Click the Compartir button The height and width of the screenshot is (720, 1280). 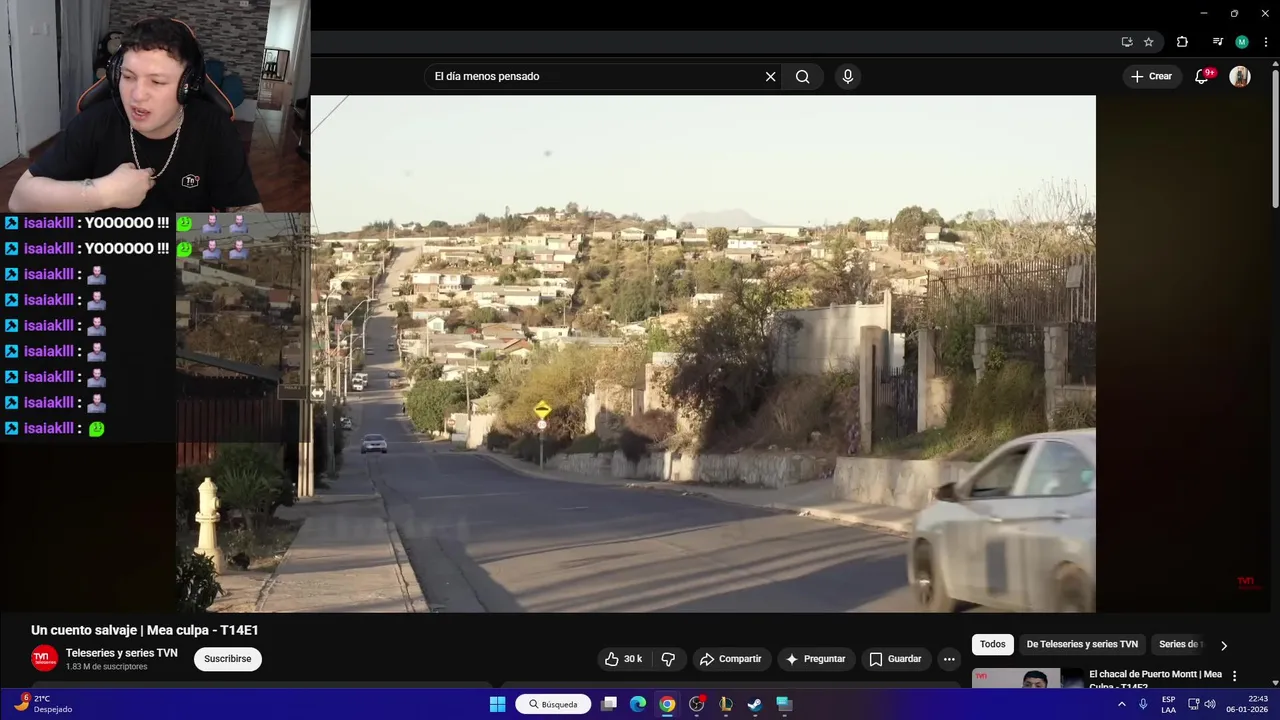pyautogui.click(x=730, y=659)
